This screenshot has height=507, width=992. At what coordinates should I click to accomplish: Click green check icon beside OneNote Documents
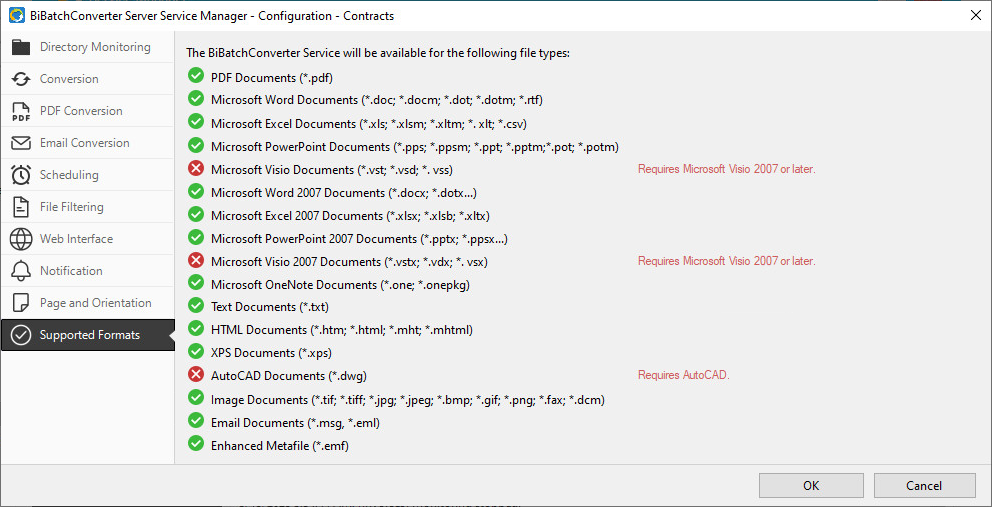[x=196, y=282]
